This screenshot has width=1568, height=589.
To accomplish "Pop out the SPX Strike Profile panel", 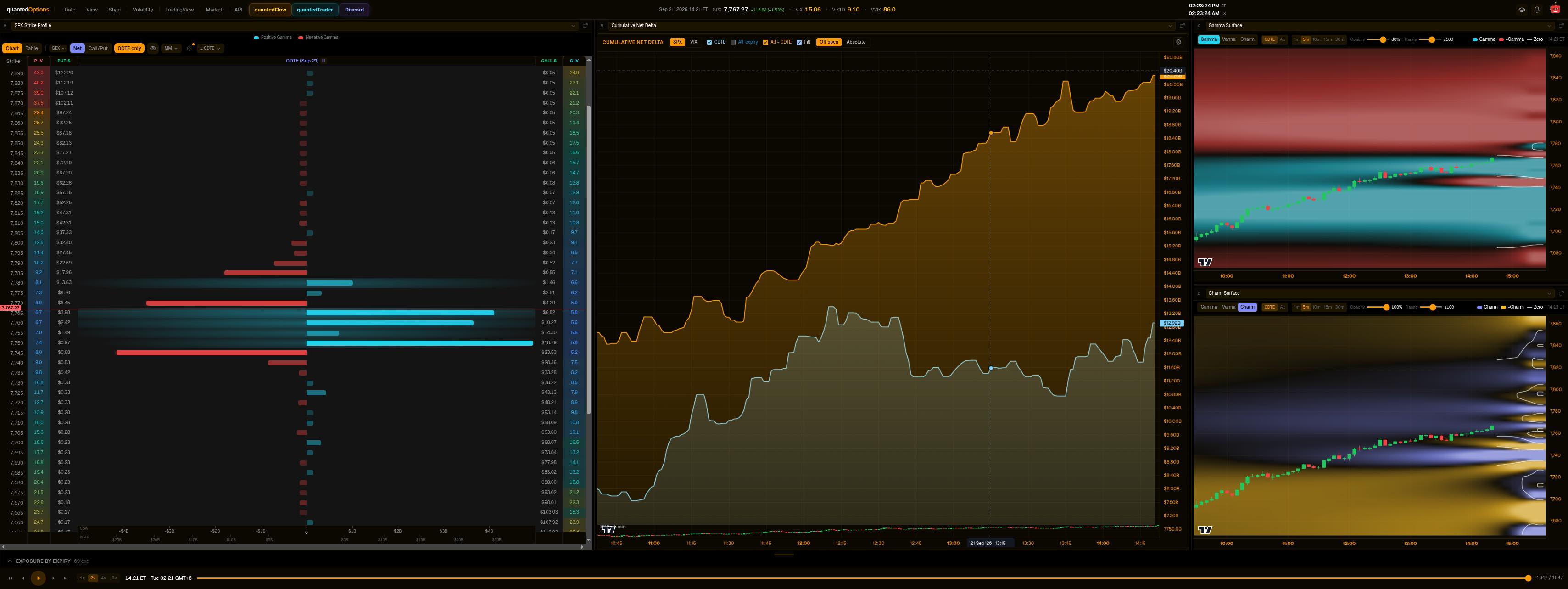I will click(586, 26).
